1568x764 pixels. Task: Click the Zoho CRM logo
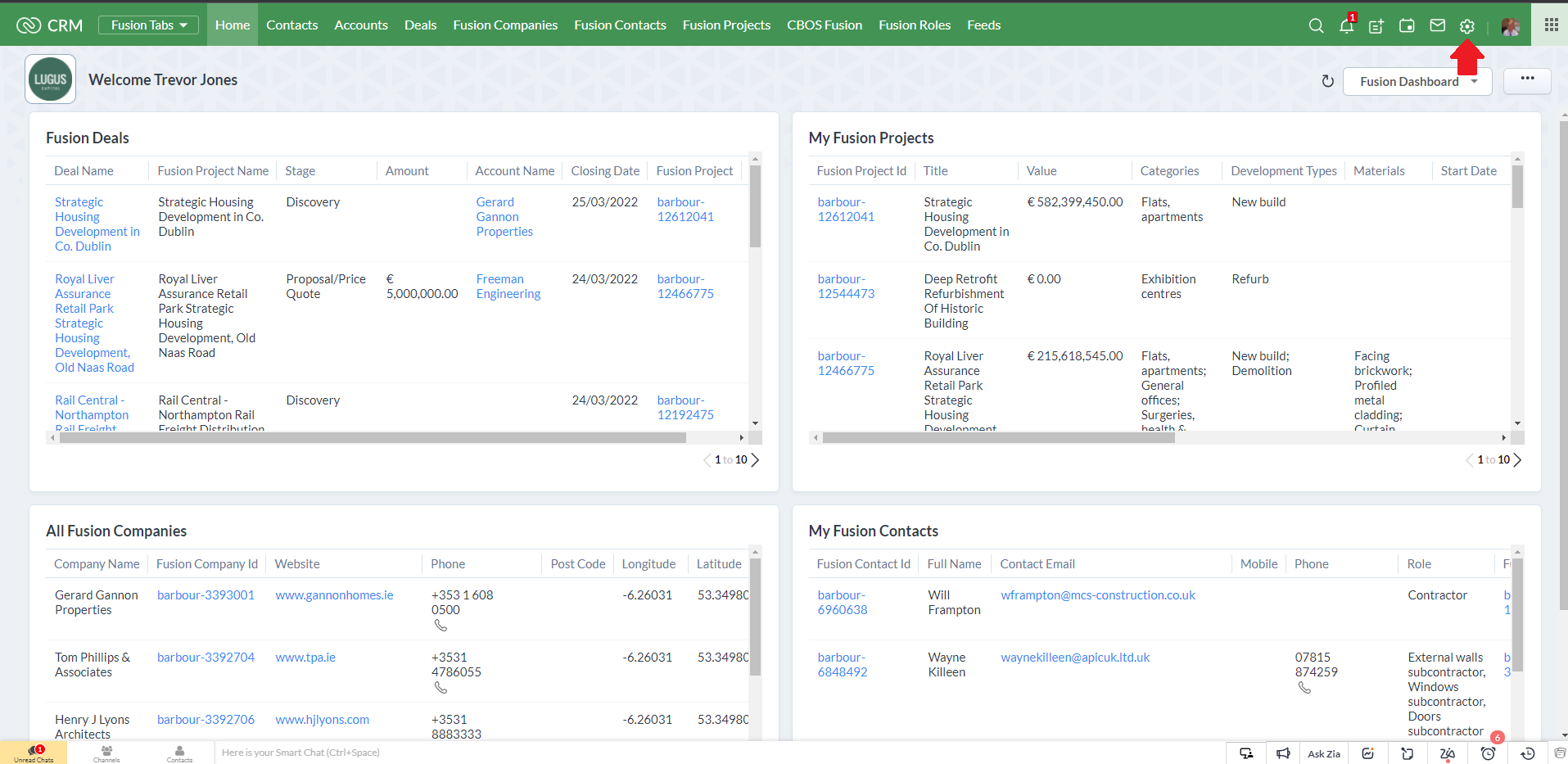pos(49,25)
